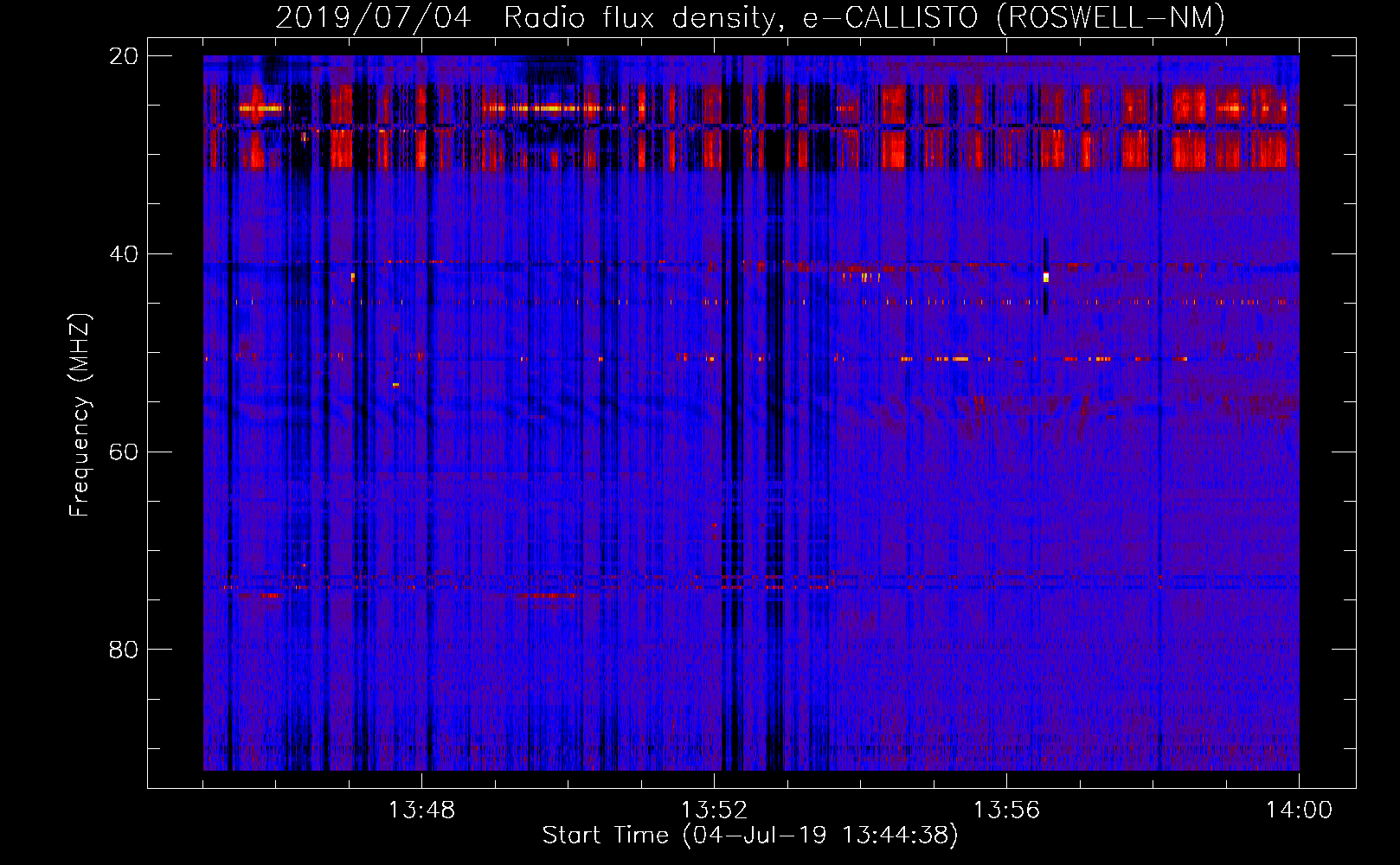Click the 'Frequency (MHZ)' axis label
This screenshot has width=1400, height=865.
pyautogui.click(x=80, y=415)
